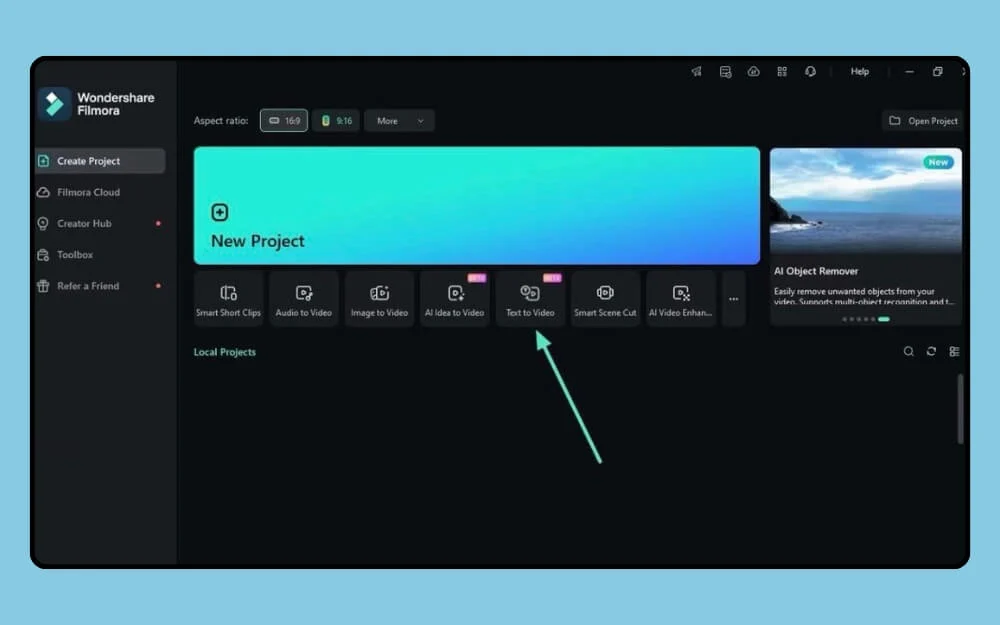
Task: Select the Audio to Video feature
Action: 303,298
